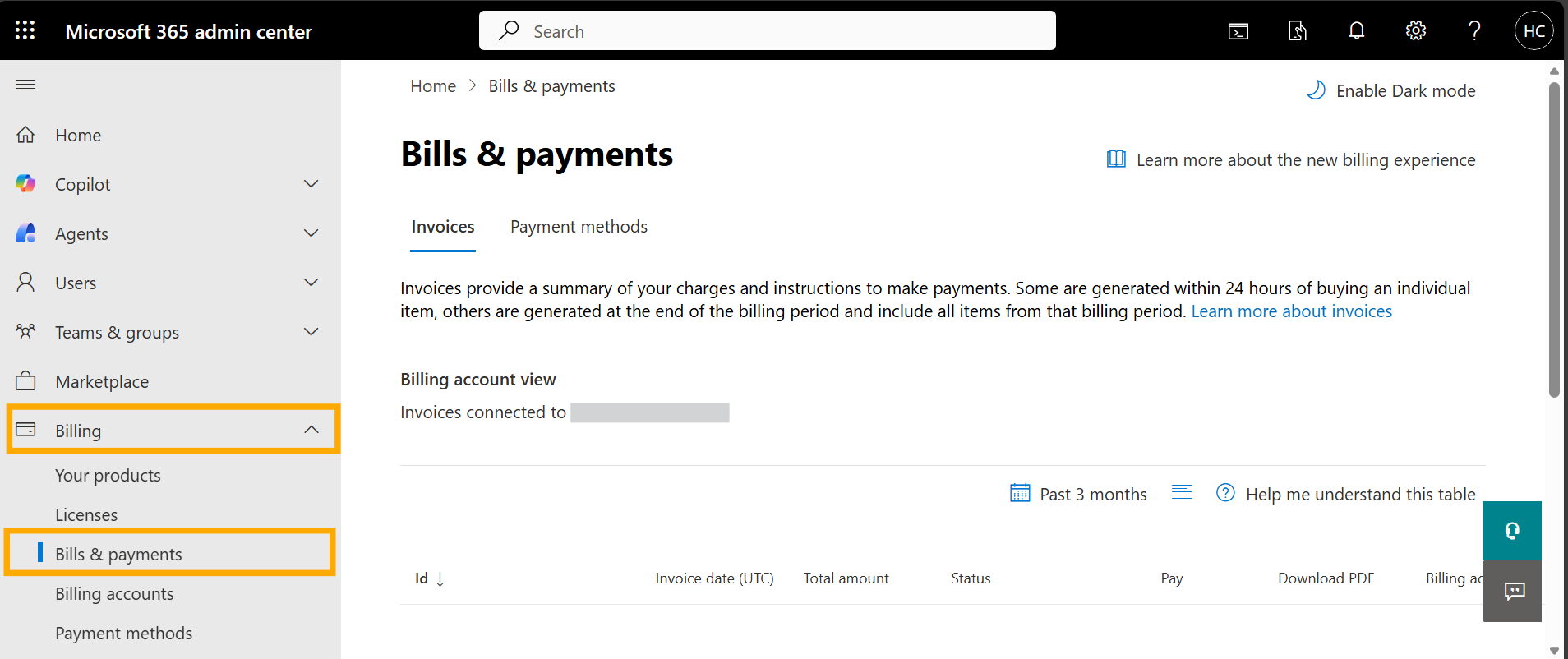Click the document icon beside the notification bell
1568x659 pixels.
pyautogui.click(x=1298, y=31)
